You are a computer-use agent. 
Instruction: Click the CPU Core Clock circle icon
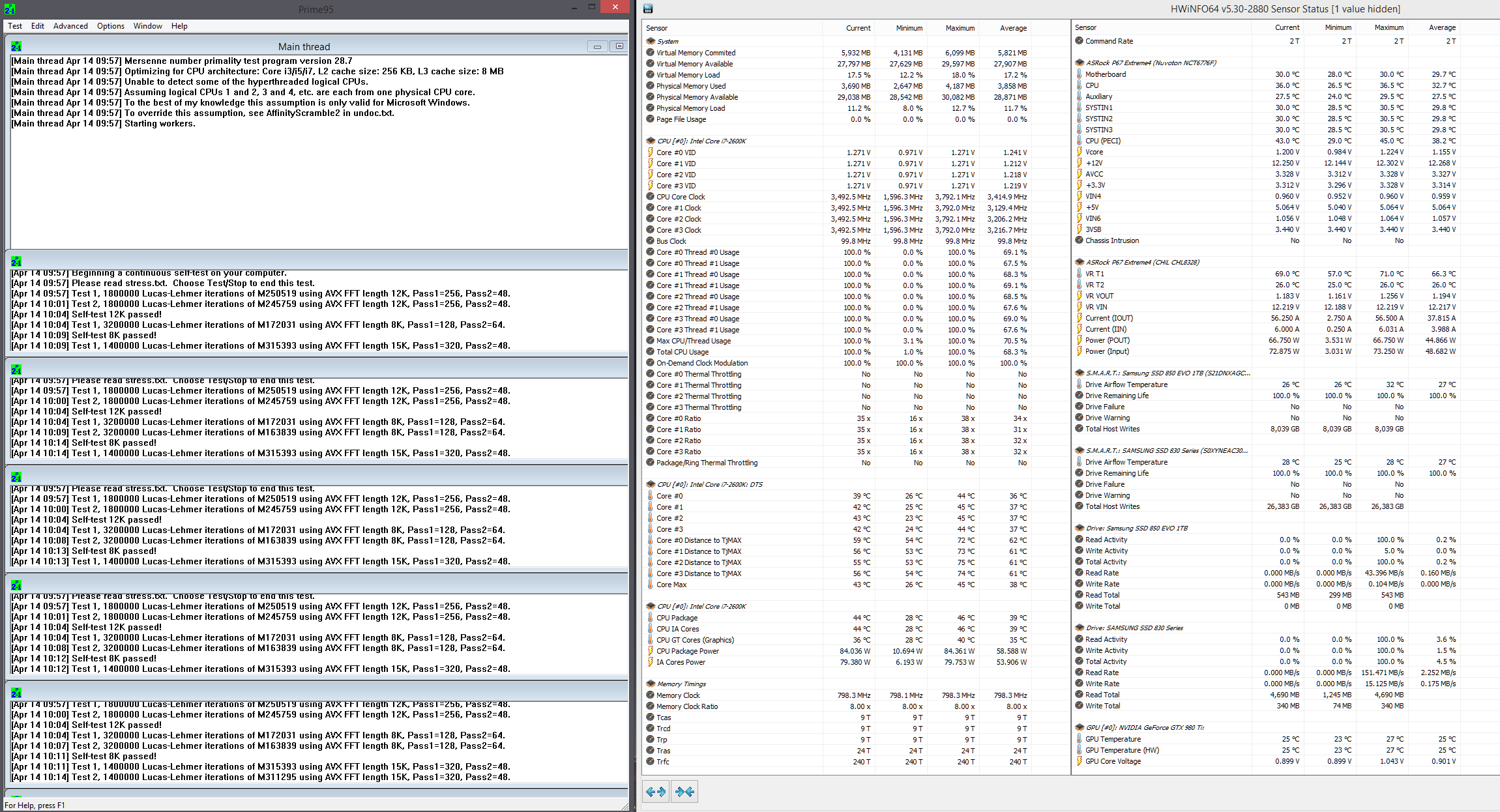click(650, 196)
